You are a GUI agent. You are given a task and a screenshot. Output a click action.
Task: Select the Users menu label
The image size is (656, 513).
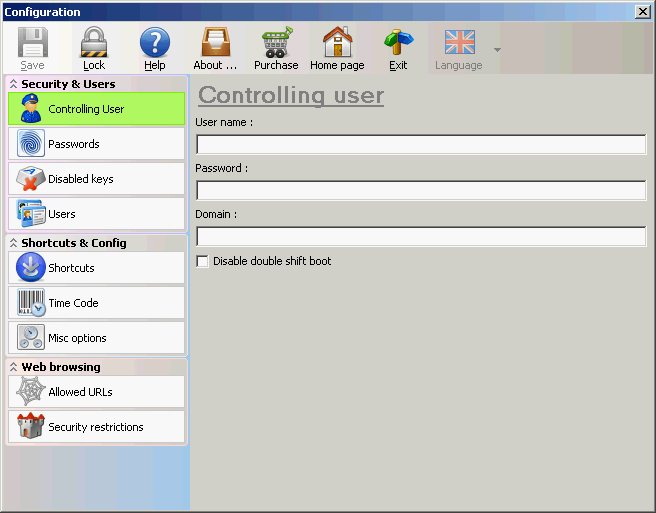[x=62, y=214]
